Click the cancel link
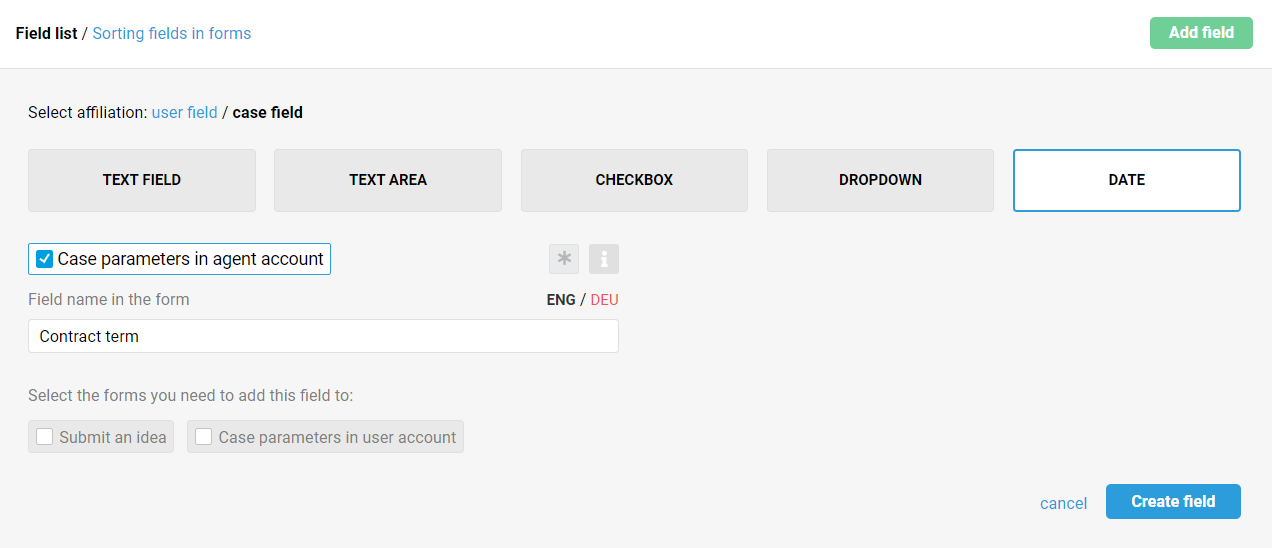 pos(1063,503)
